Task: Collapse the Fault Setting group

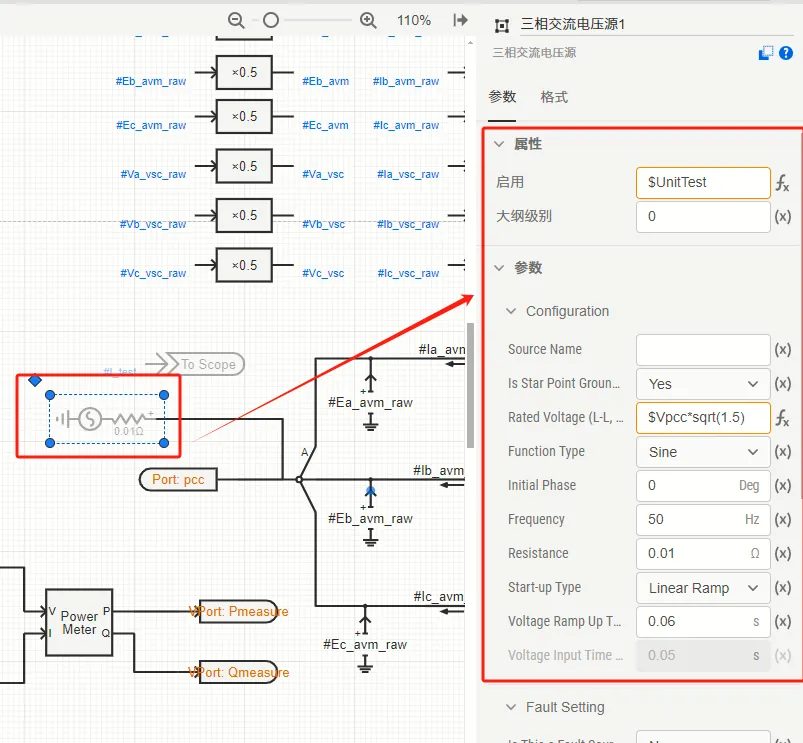Action: point(511,707)
